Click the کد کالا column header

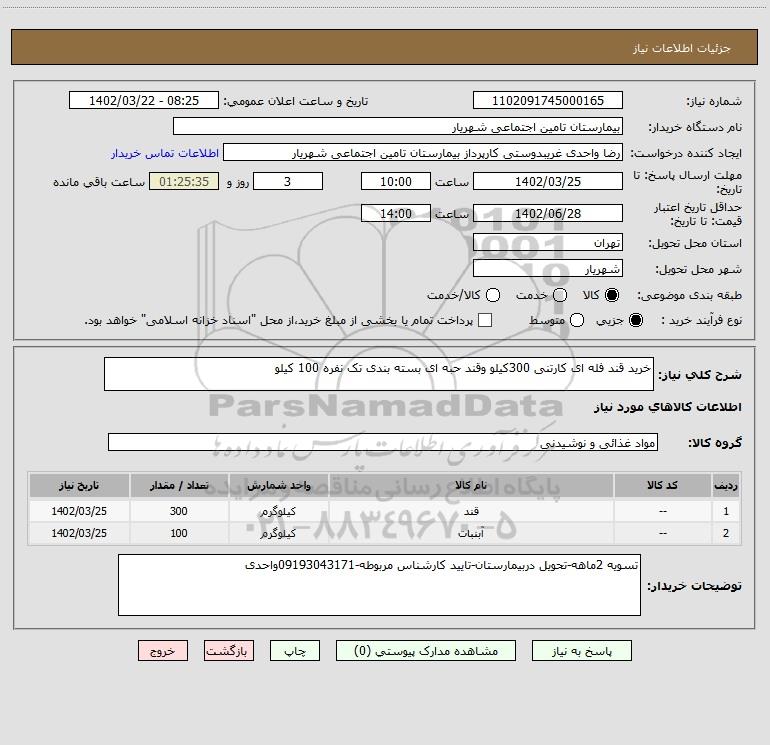click(x=662, y=486)
